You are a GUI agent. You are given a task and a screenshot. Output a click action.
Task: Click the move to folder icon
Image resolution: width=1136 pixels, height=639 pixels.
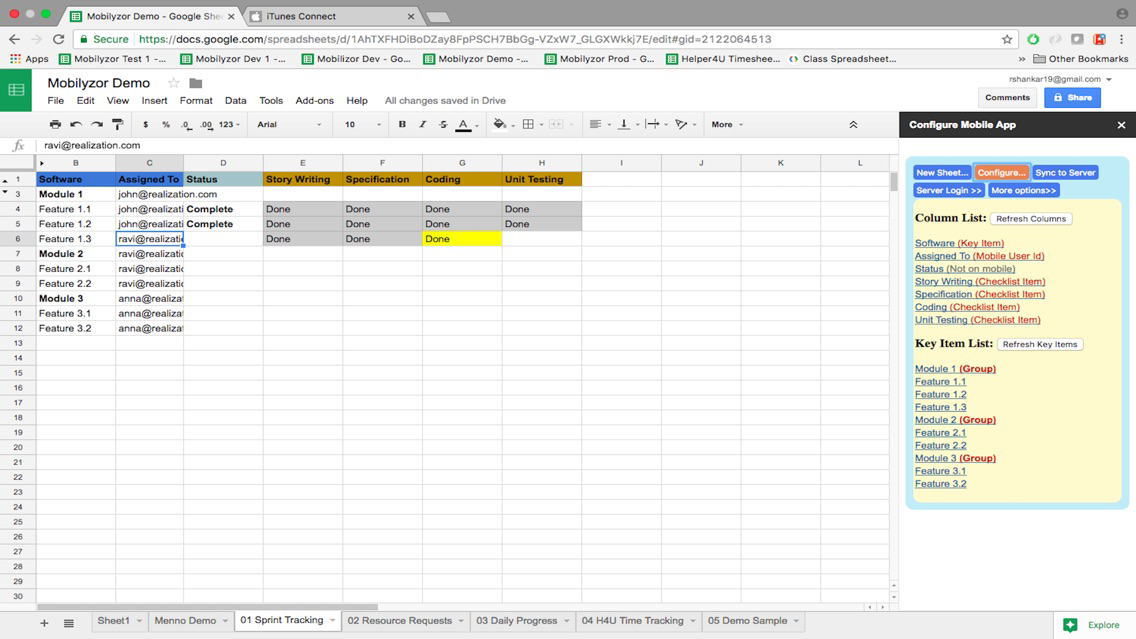196,83
